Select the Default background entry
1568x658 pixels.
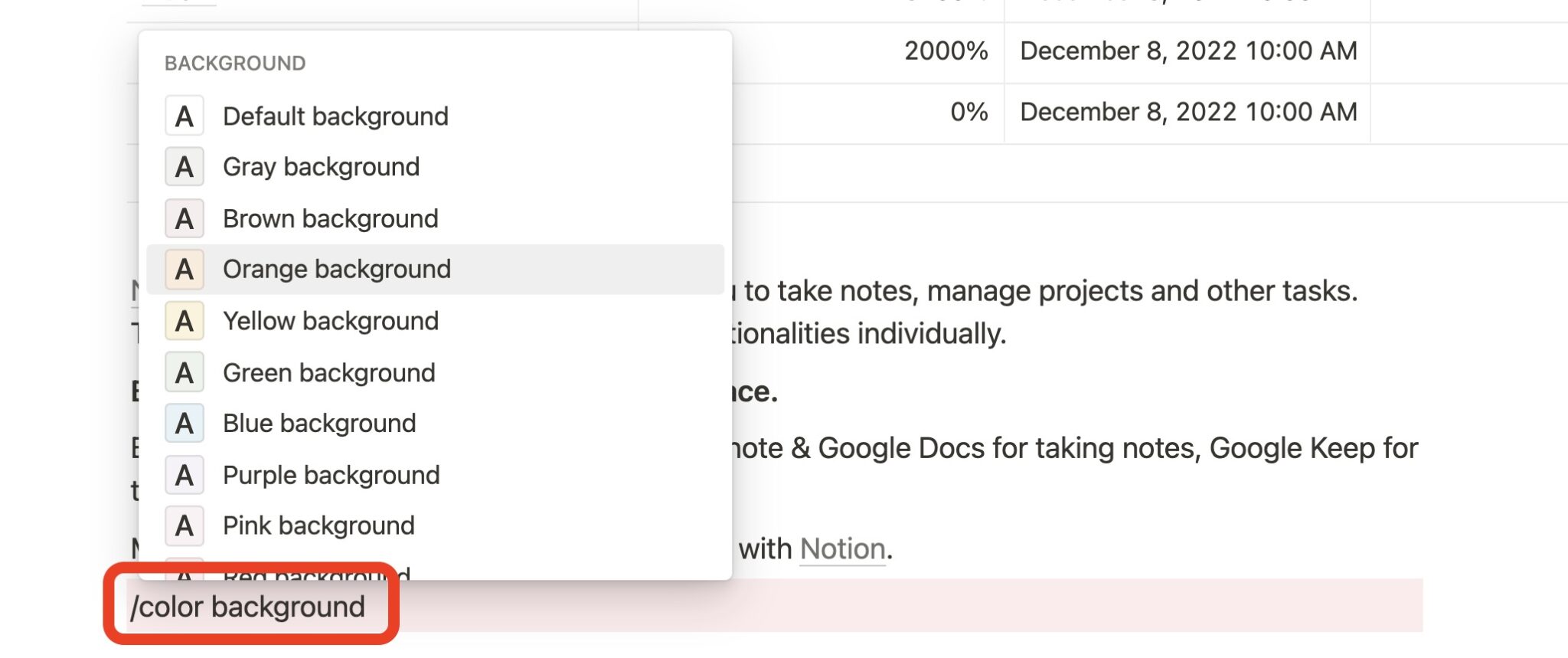tap(335, 116)
